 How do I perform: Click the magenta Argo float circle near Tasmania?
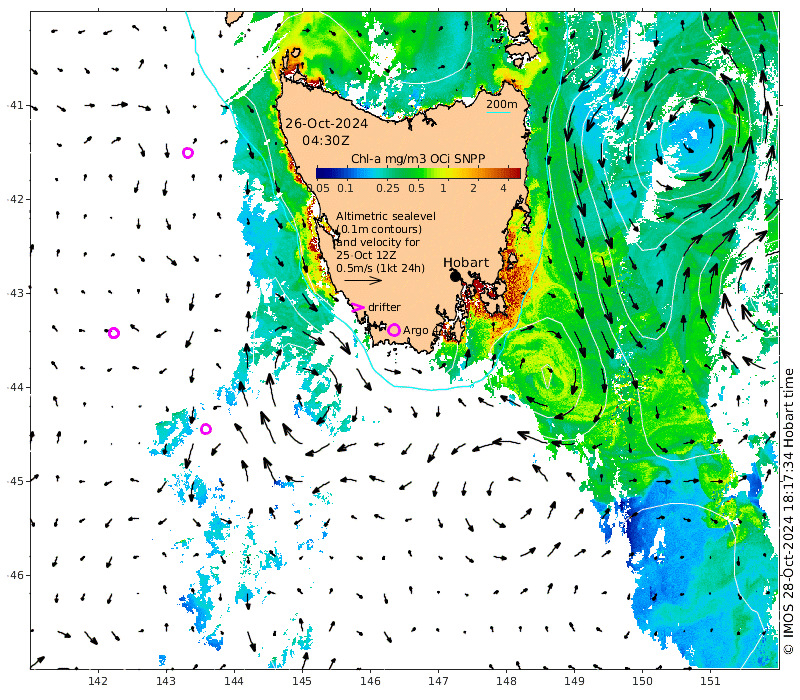393,330
